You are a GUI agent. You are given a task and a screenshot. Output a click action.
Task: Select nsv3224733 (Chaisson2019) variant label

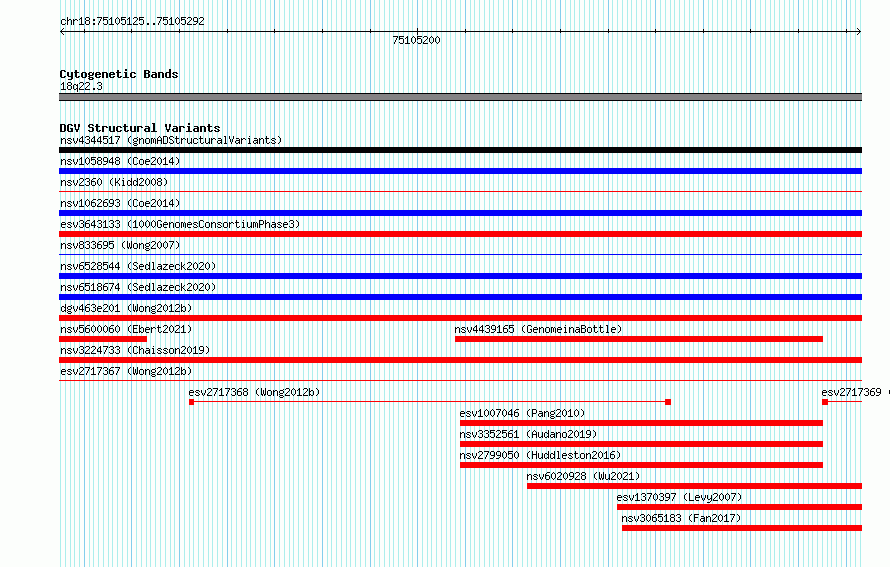[x=135, y=350]
